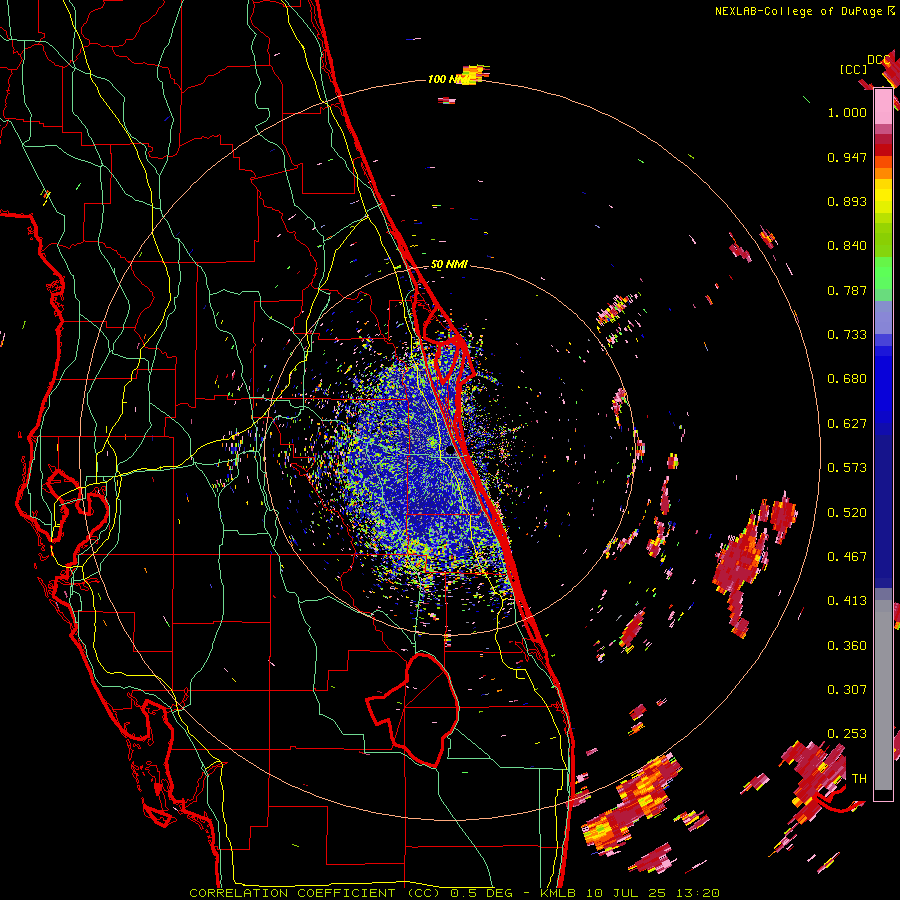The height and width of the screenshot is (900, 900).
Task: Click the 0.680 scale value
Action: pyautogui.click(x=847, y=379)
